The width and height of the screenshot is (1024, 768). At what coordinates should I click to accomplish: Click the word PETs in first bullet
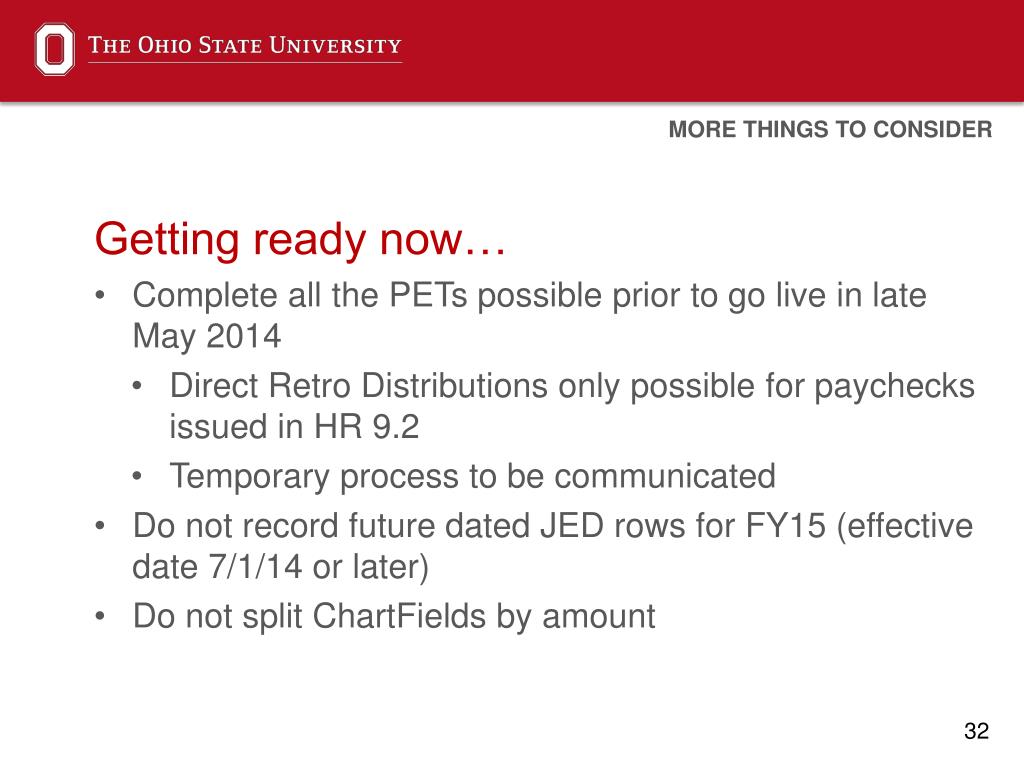[428, 295]
